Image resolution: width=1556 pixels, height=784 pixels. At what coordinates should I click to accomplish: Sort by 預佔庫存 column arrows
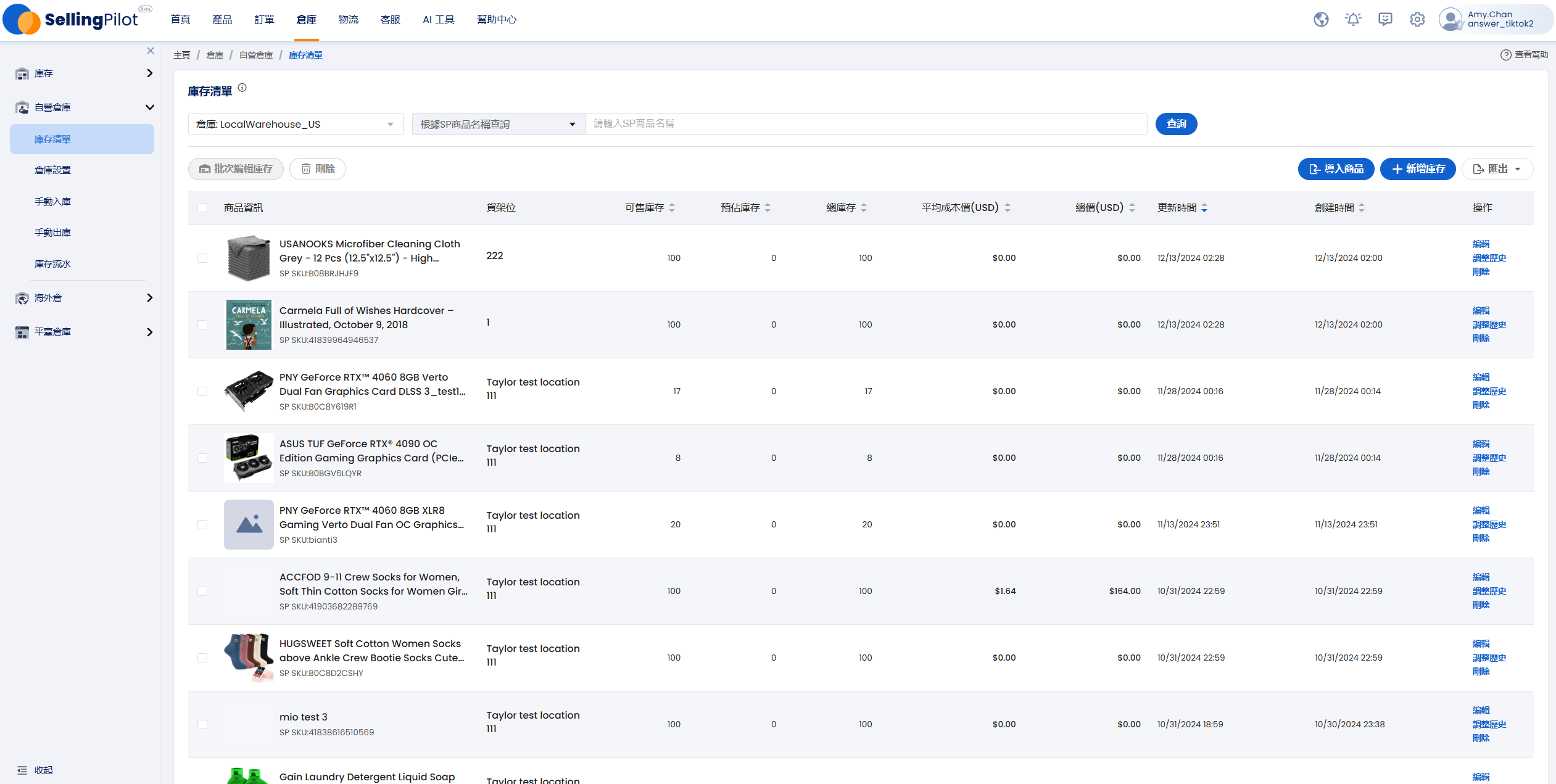click(768, 208)
